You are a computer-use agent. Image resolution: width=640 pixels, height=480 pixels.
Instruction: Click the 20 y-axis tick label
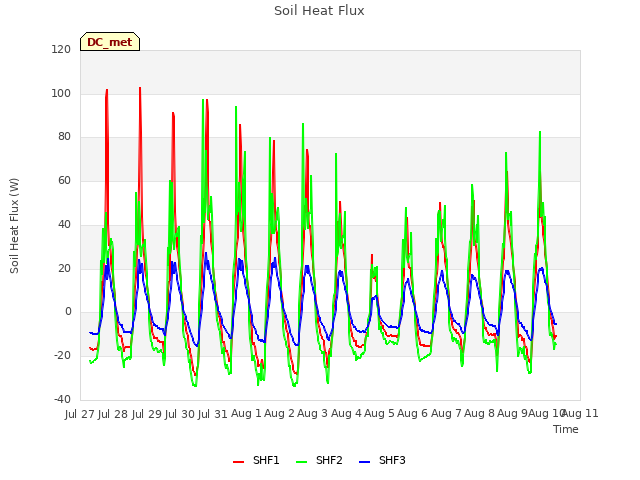click(64, 269)
